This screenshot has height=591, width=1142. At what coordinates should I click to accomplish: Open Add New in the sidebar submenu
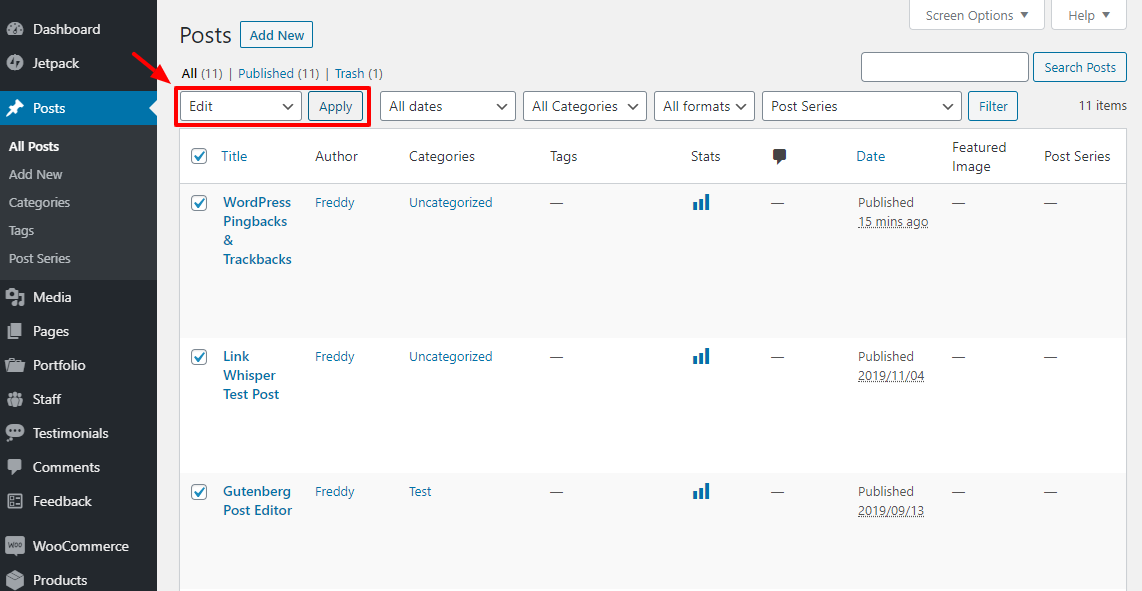pos(36,175)
